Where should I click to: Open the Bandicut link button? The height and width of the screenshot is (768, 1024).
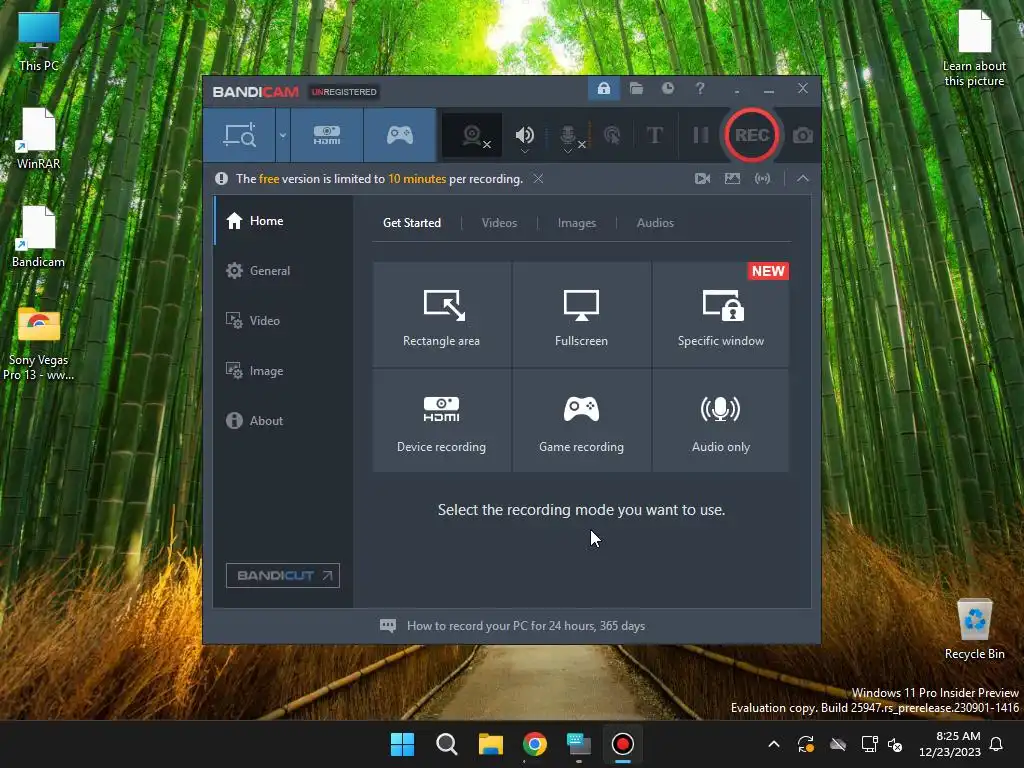(283, 575)
